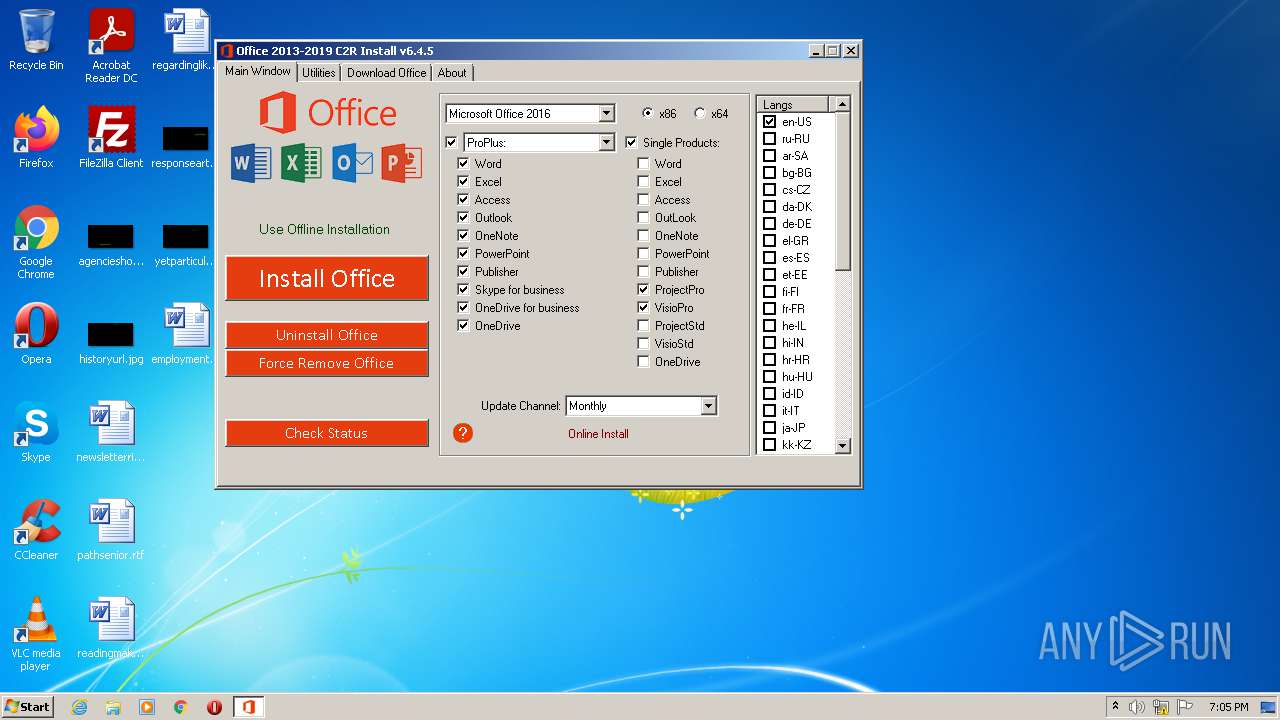Screen dimensions: 1280x720
Task: Open Firefox desktop shortcut
Action: (36, 138)
